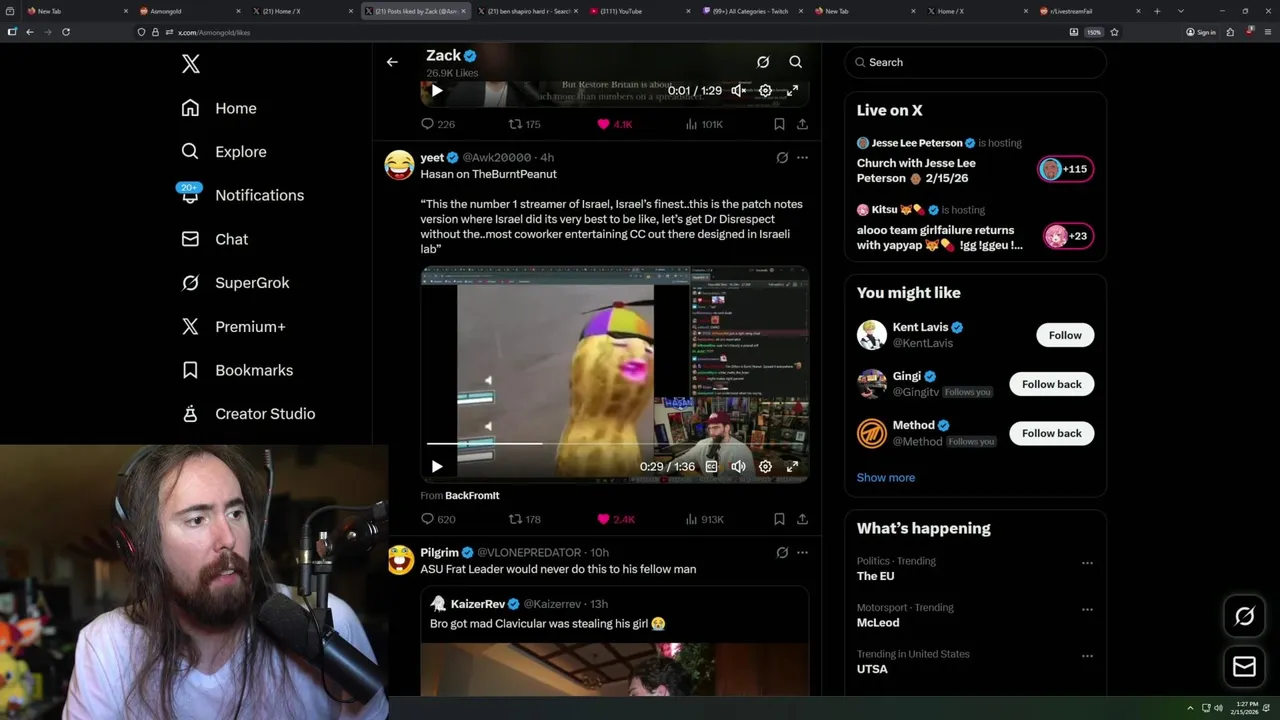The height and width of the screenshot is (720, 1280).
Task: Open floating messages envelope button
Action: pos(1245,666)
